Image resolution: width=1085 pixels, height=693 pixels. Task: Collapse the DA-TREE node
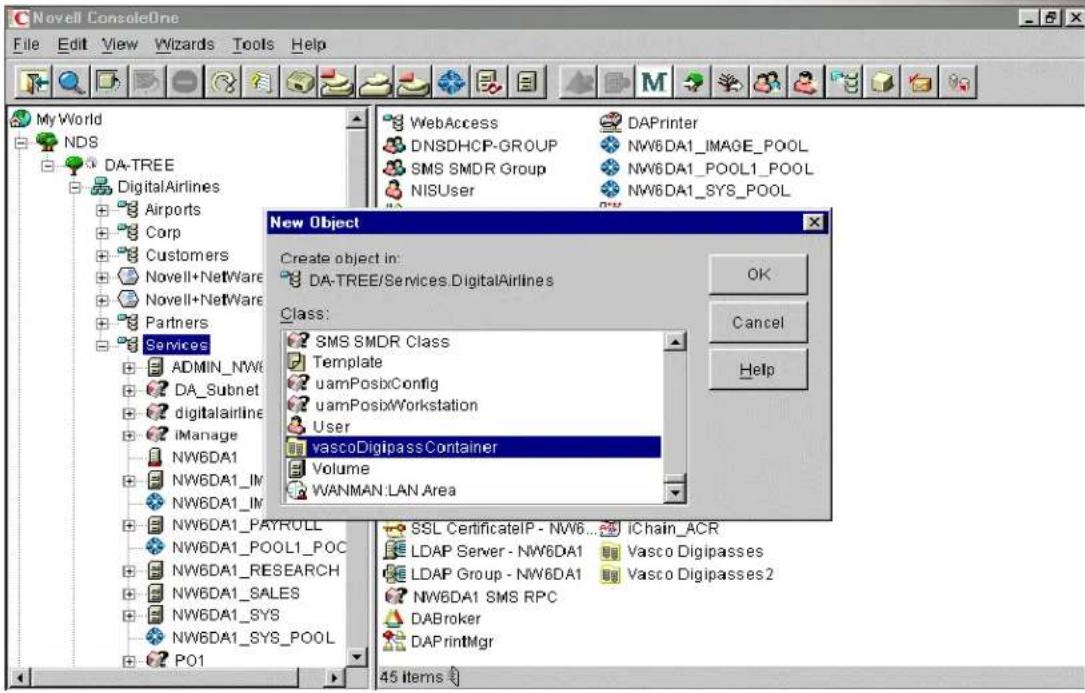[47, 165]
